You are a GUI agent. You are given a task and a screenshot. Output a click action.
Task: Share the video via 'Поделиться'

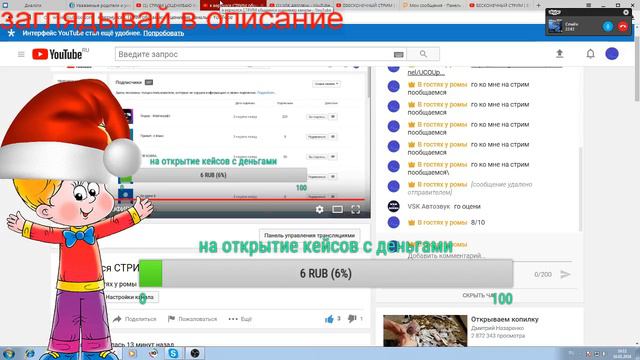click(135, 319)
